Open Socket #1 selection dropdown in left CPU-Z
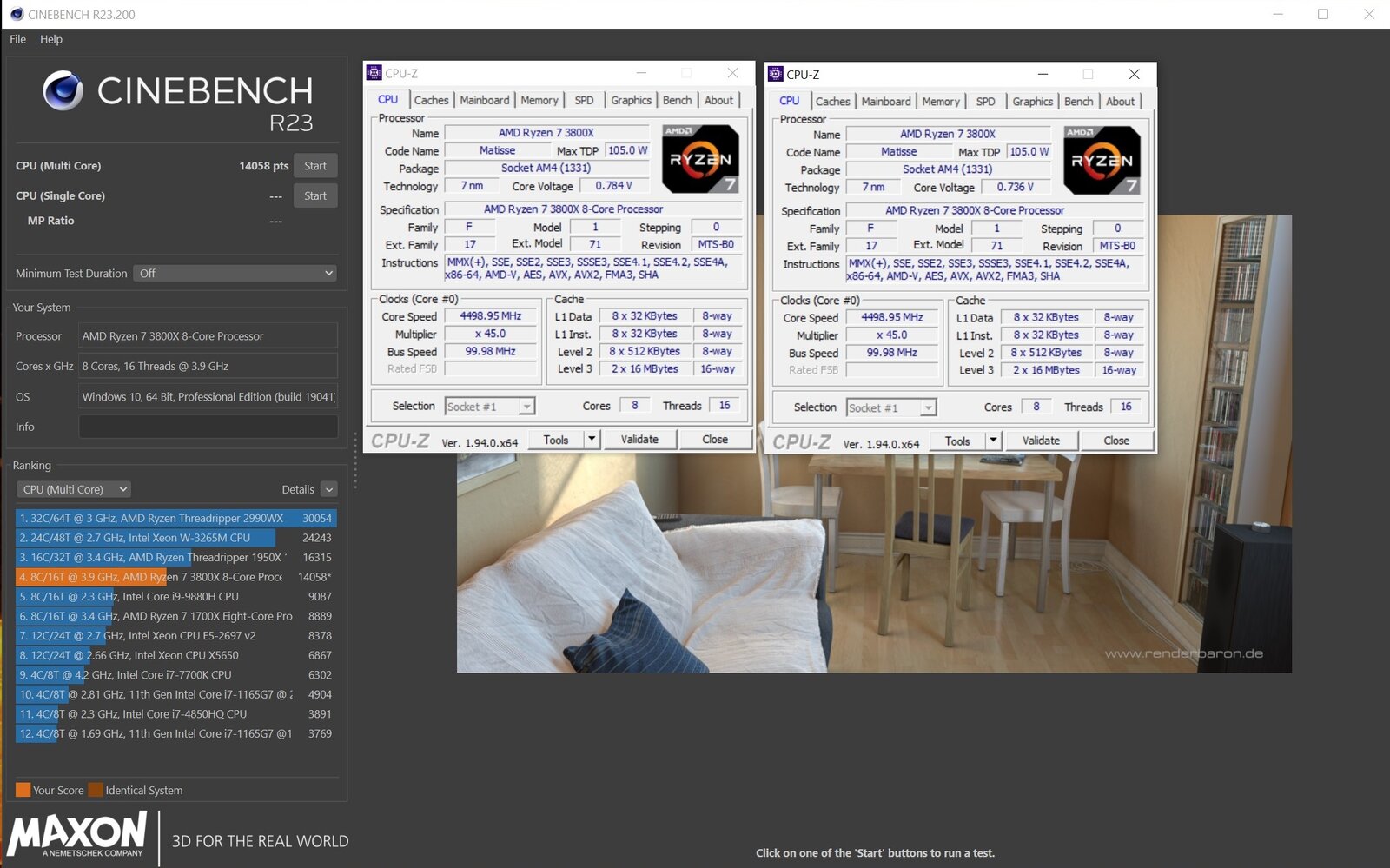Image resolution: width=1390 pixels, height=868 pixels. (x=490, y=406)
